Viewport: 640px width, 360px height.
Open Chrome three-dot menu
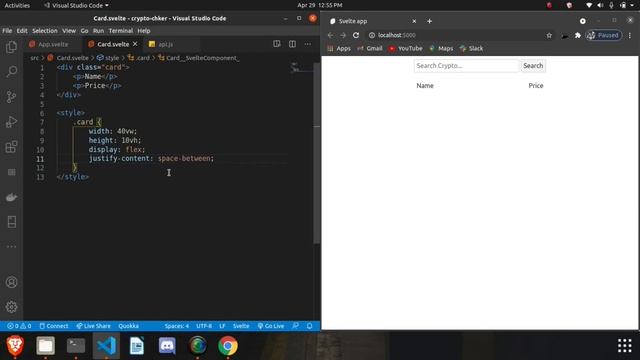click(630, 36)
